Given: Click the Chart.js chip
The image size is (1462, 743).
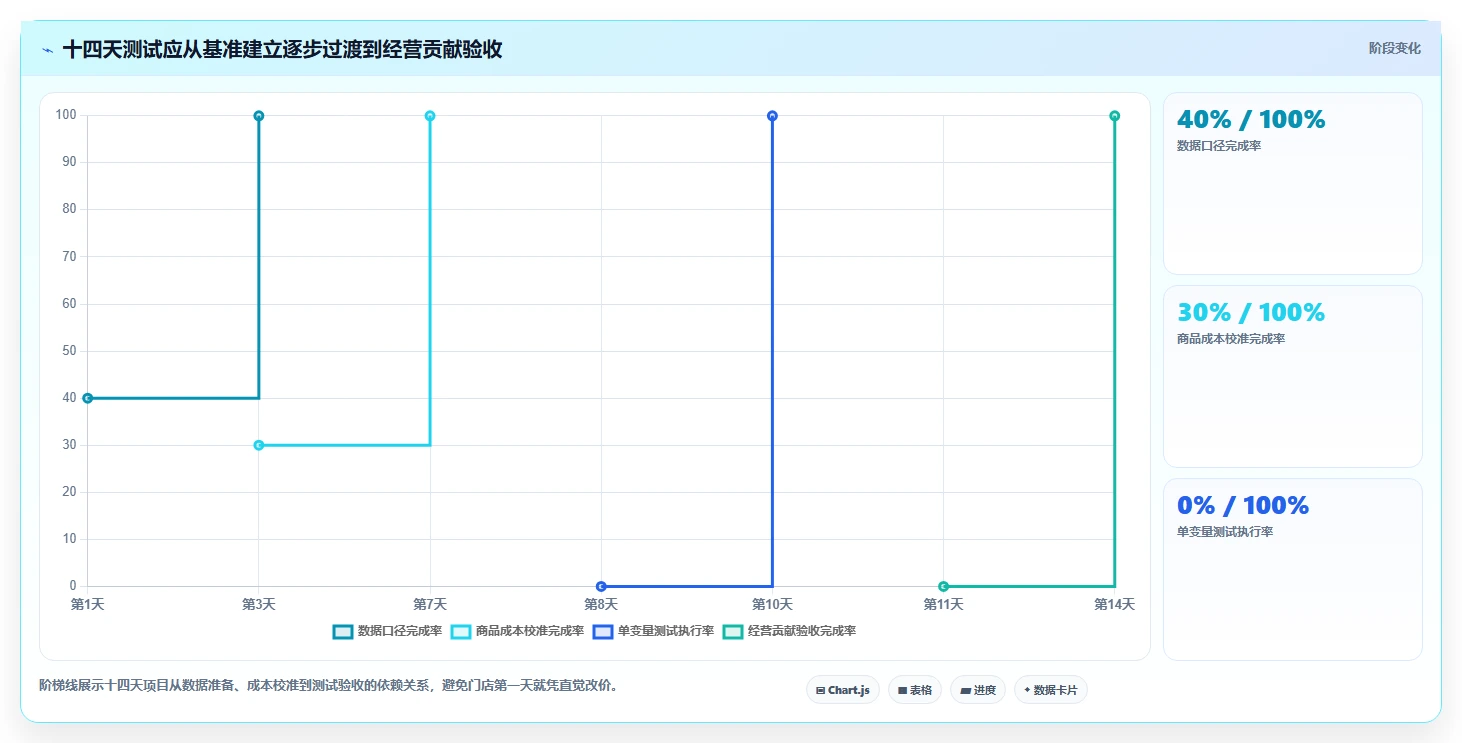Looking at the screenshot, I should (x=843, y=690).
